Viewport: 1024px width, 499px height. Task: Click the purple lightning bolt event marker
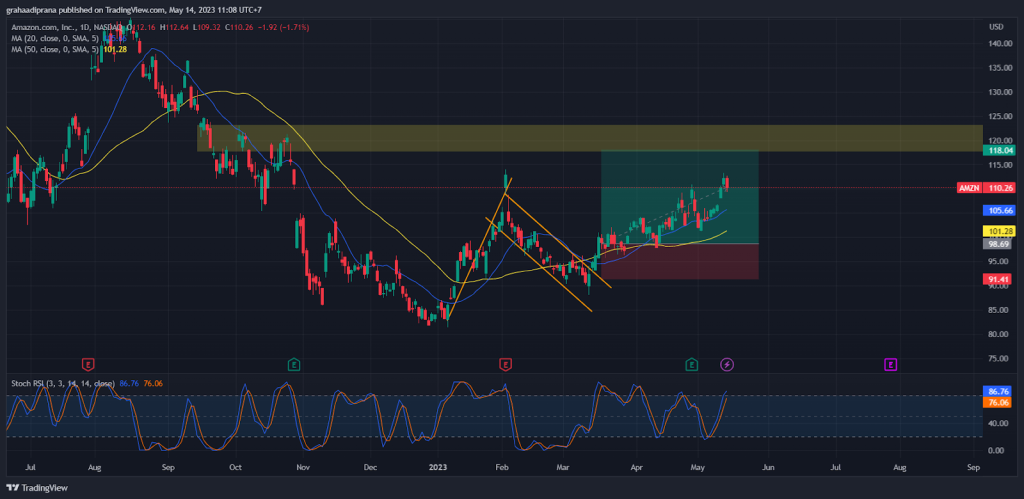pyautogui.click(x=726, y=364)
